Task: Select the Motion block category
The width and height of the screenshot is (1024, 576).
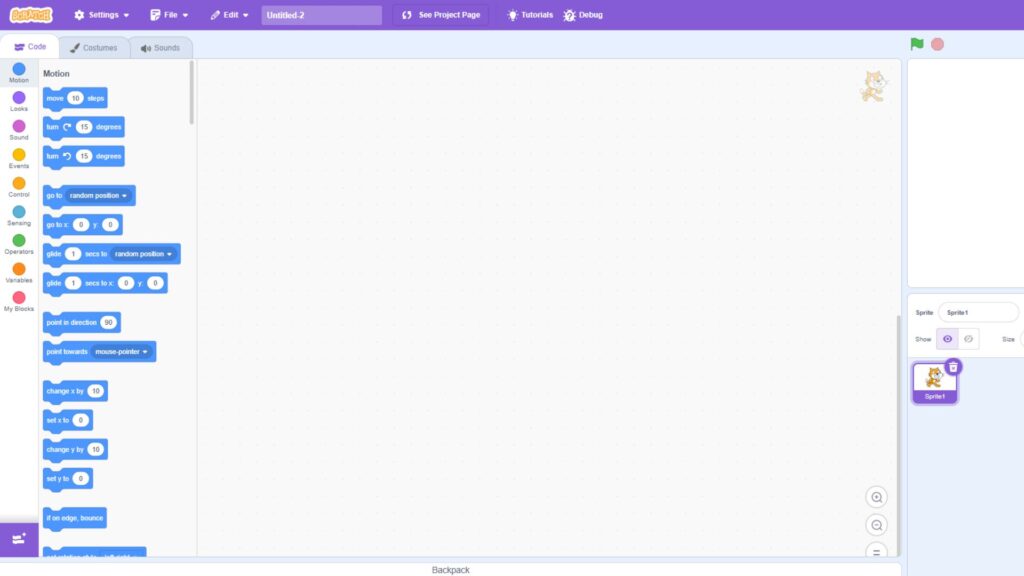Action: [19, 72]
